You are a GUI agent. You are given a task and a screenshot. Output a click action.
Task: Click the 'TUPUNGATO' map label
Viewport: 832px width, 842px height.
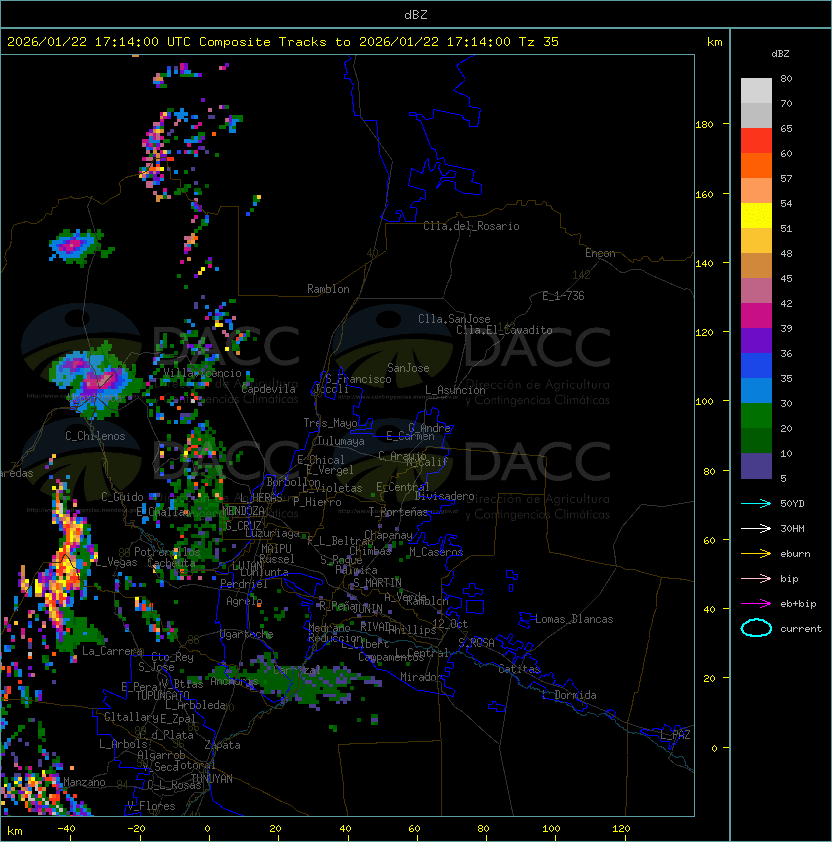coord(162,695)
